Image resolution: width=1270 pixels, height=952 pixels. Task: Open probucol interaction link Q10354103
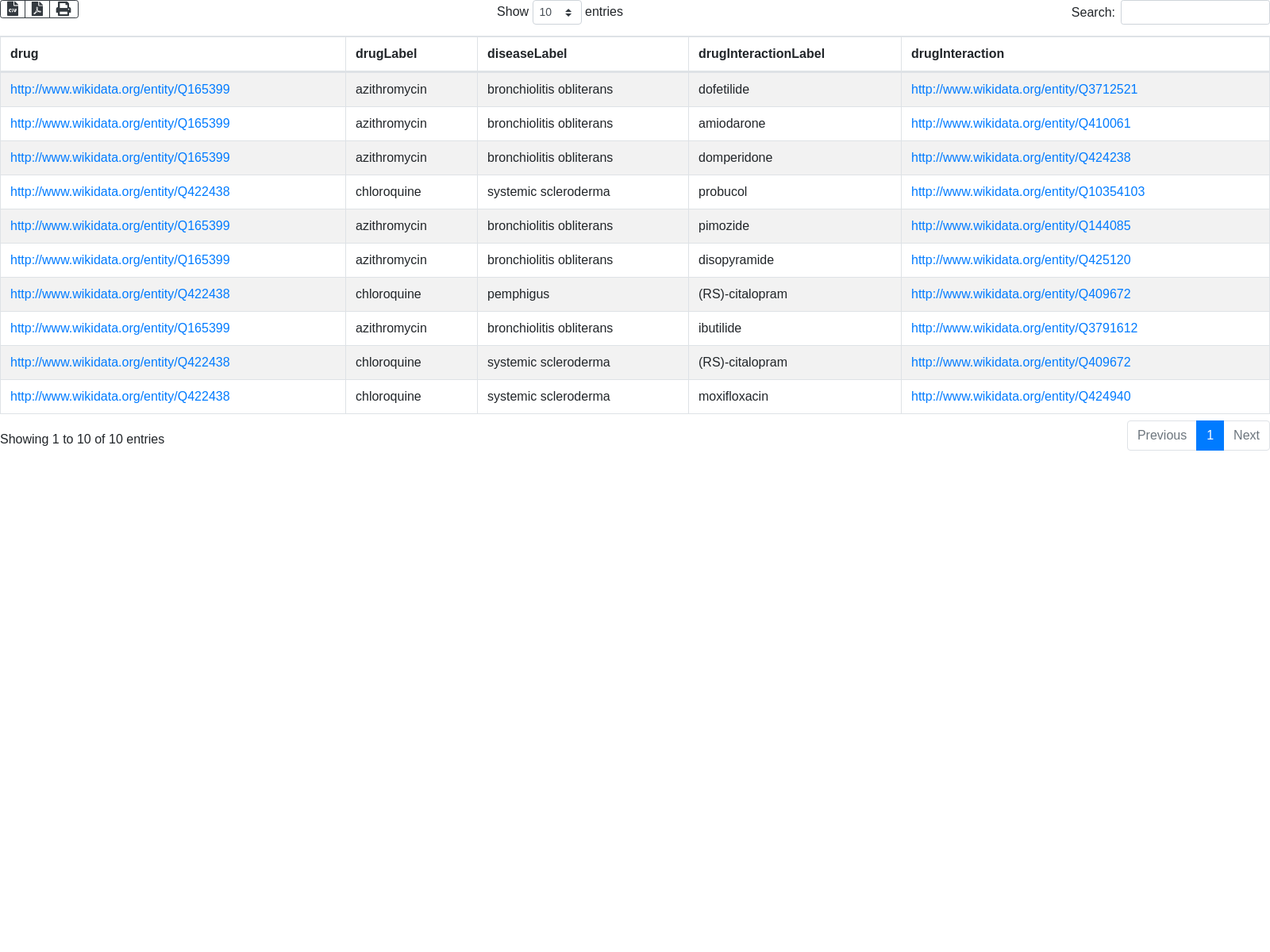click(x=1028, y=192)
